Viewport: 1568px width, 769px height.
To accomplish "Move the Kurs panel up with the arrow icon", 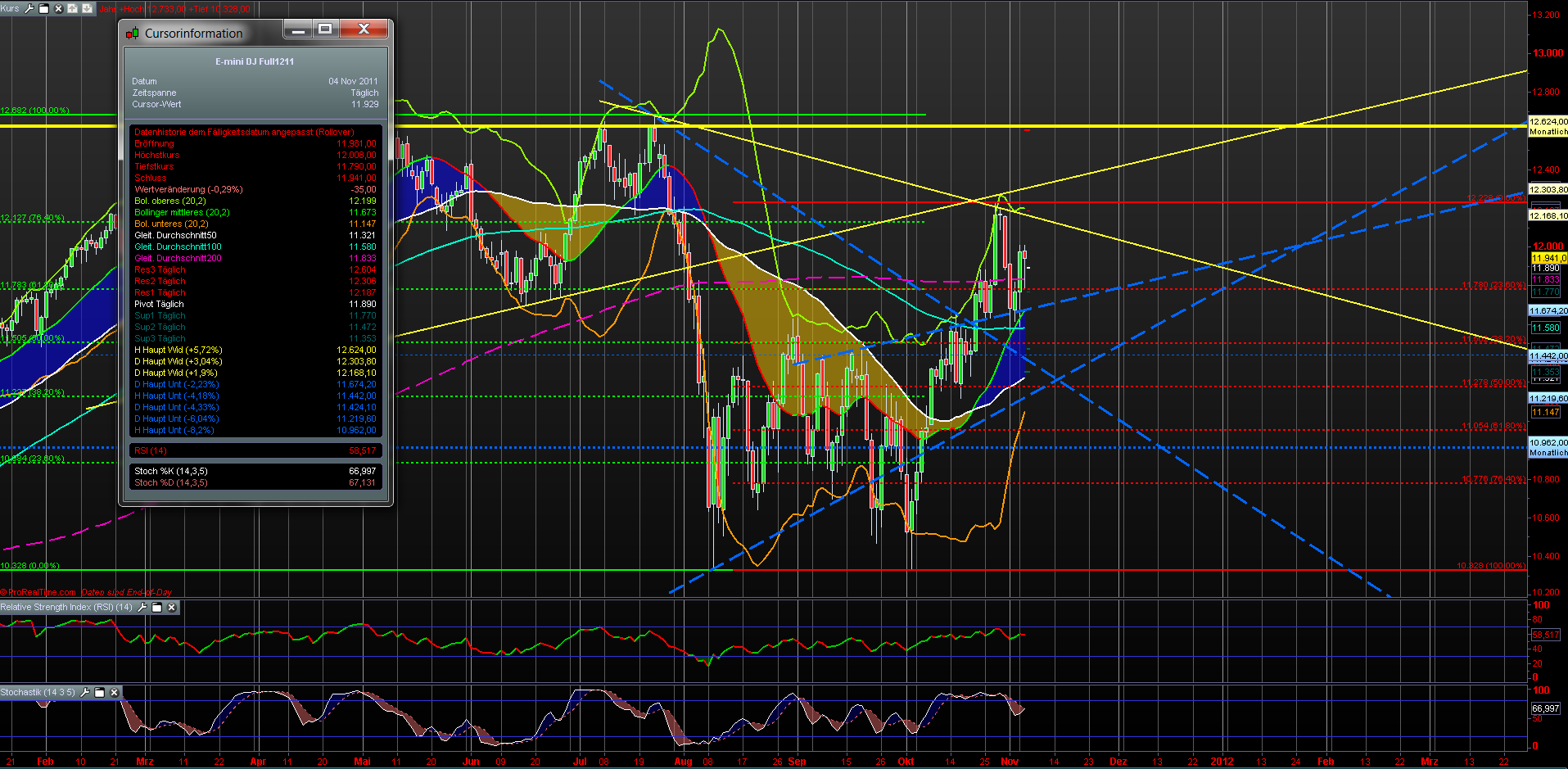I will point(73,8).
